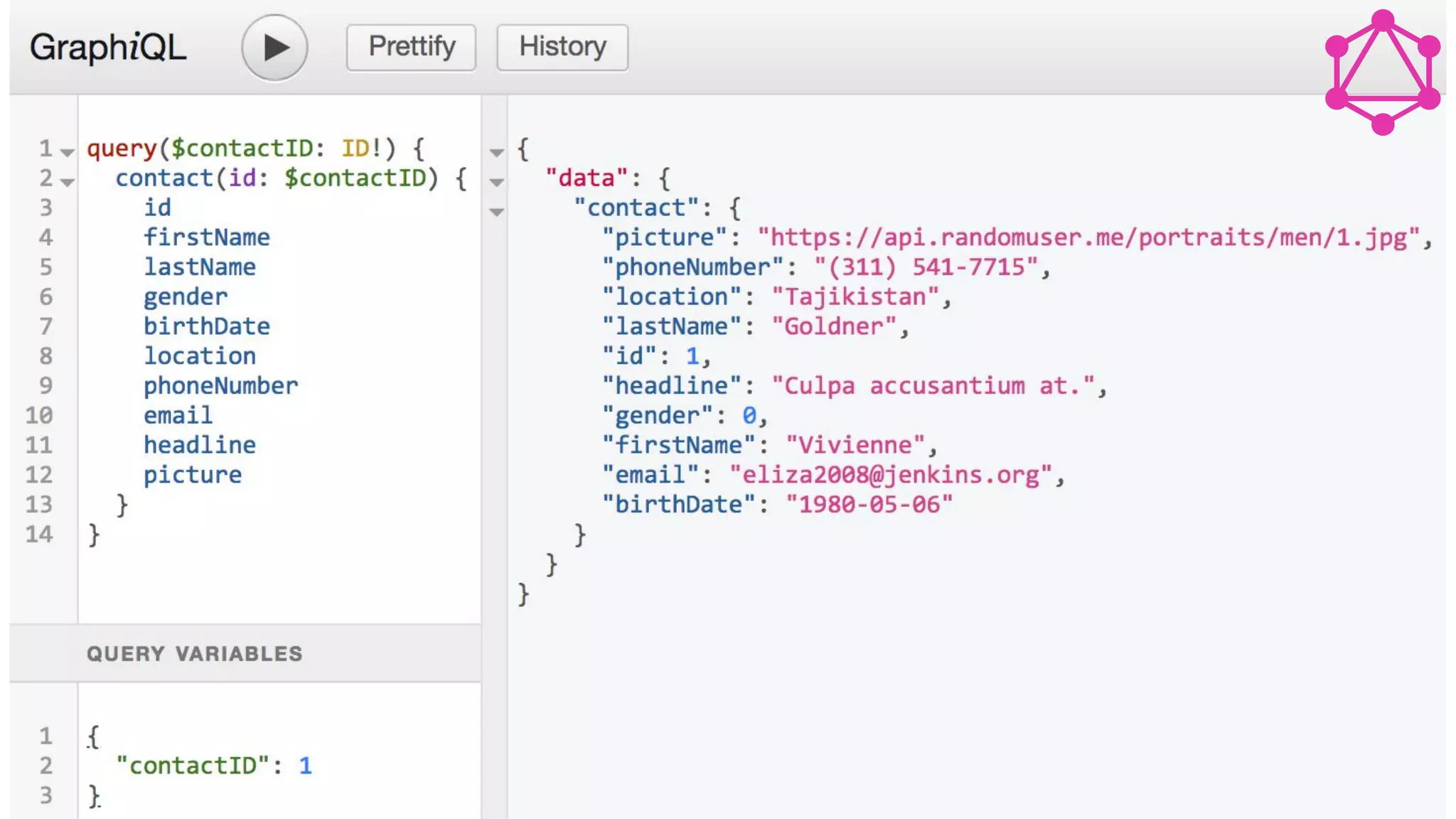Click the pink GraphQL logo
This screenshot has width=1456, height=819.
coord(1382,72)
